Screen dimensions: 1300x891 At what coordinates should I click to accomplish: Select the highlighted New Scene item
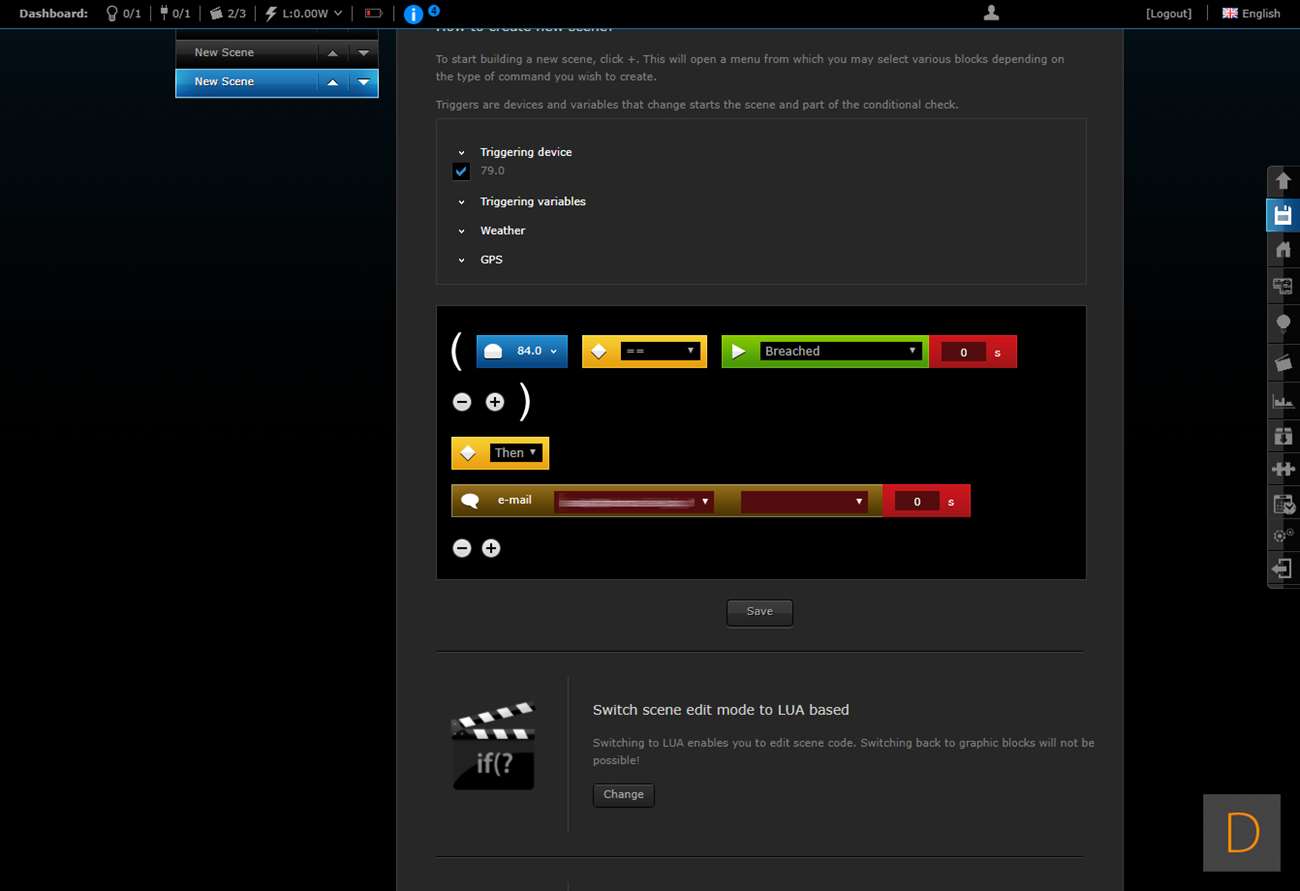(x=245, y=82)
